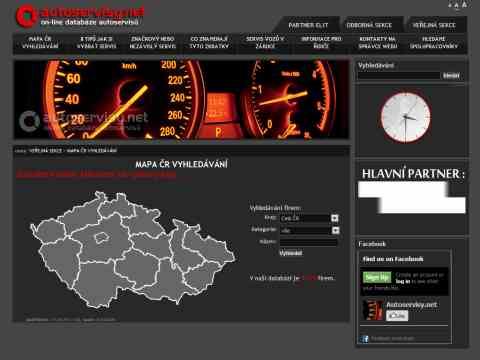Click the Facebook Like button
The image size is (480, 360).
tap(397, 315)
